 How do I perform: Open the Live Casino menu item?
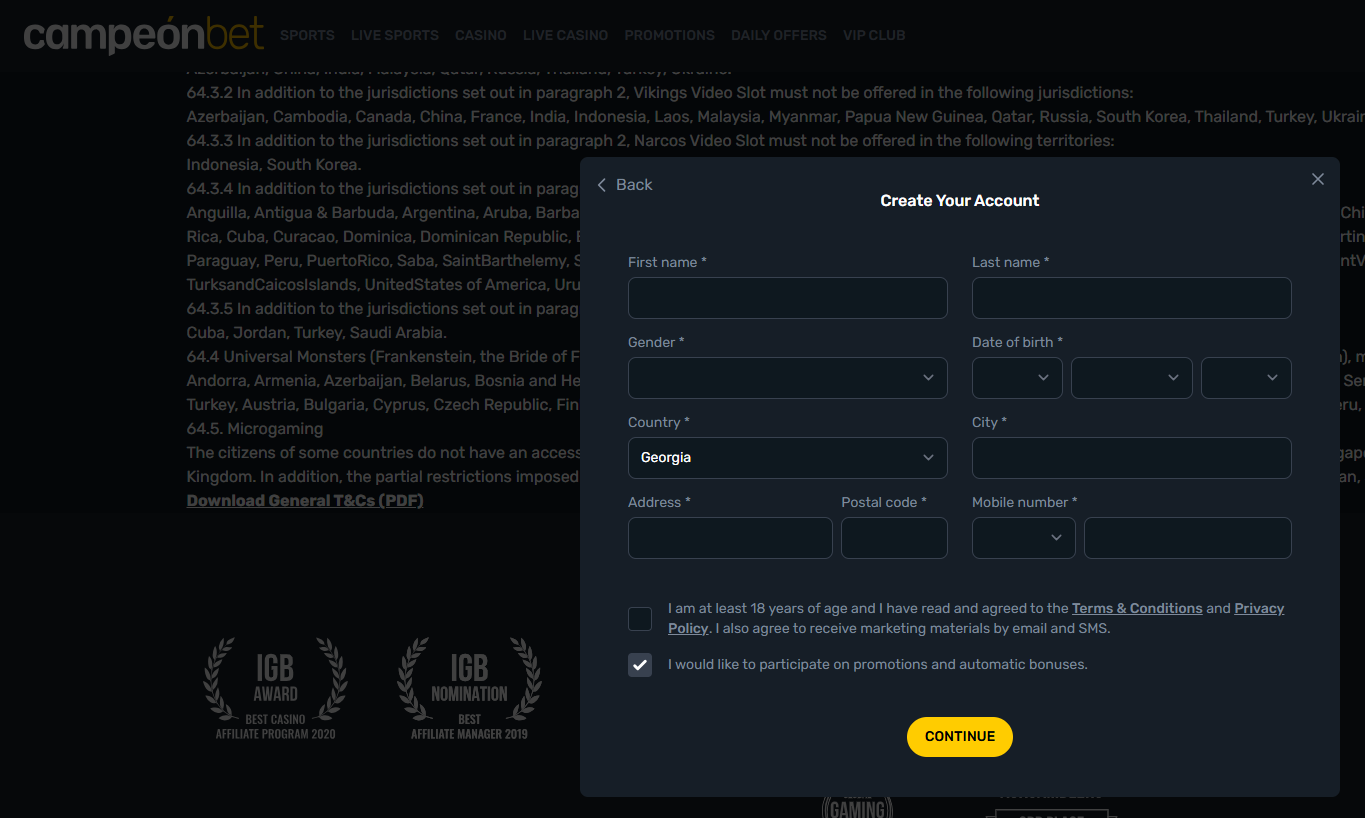pos(565,35)
